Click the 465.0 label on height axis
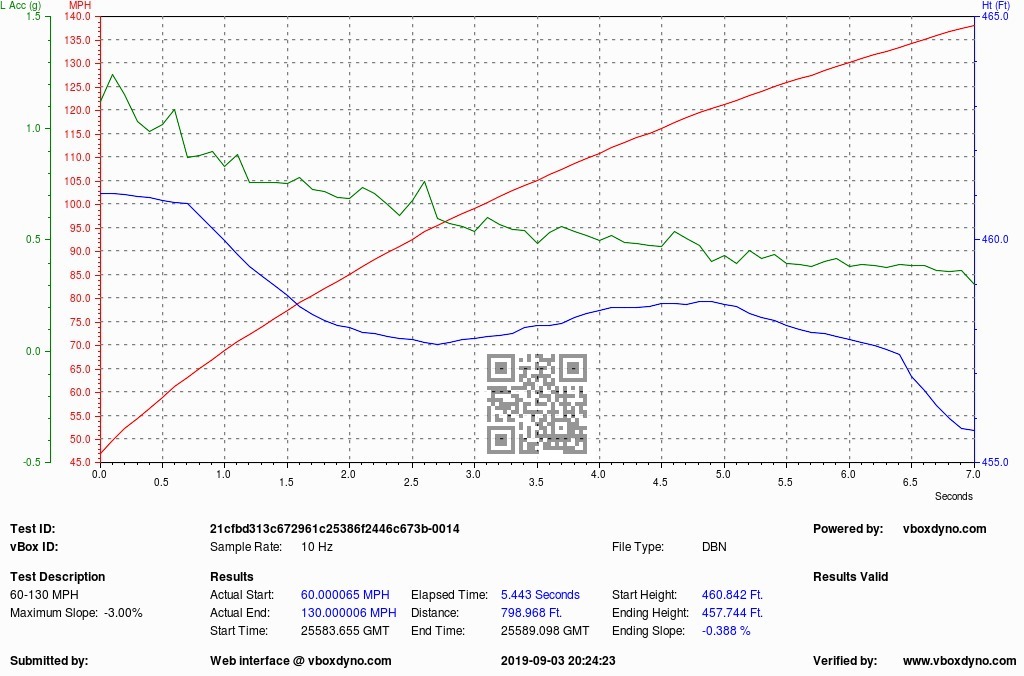The width and height of the screenshot is (1024, 676). 995,16
